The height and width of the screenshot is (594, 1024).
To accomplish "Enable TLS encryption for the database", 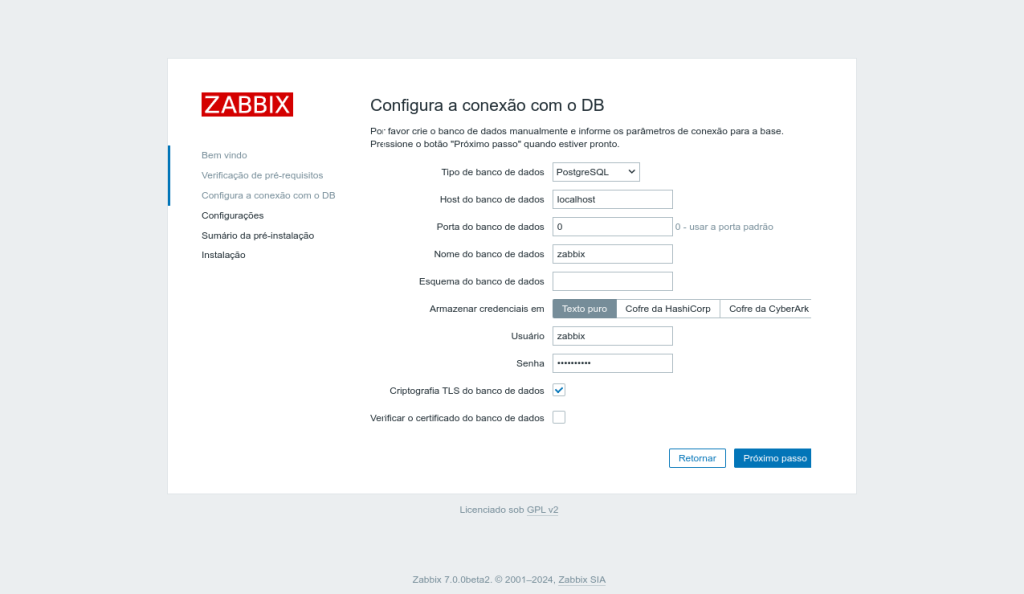I will point(559,390).
